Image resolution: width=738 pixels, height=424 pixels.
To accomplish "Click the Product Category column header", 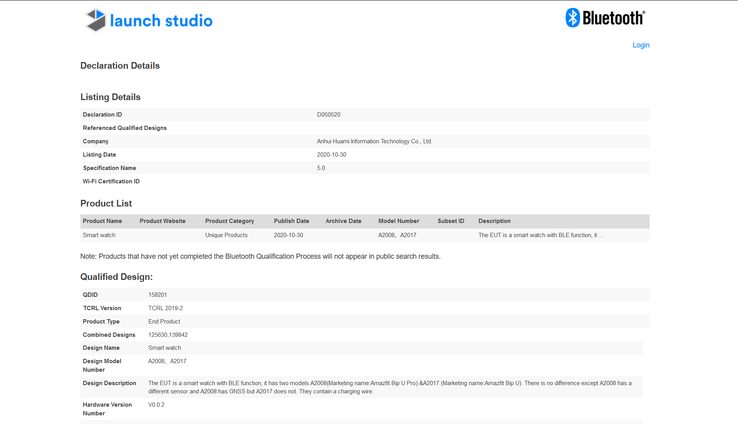I will 229,221.
